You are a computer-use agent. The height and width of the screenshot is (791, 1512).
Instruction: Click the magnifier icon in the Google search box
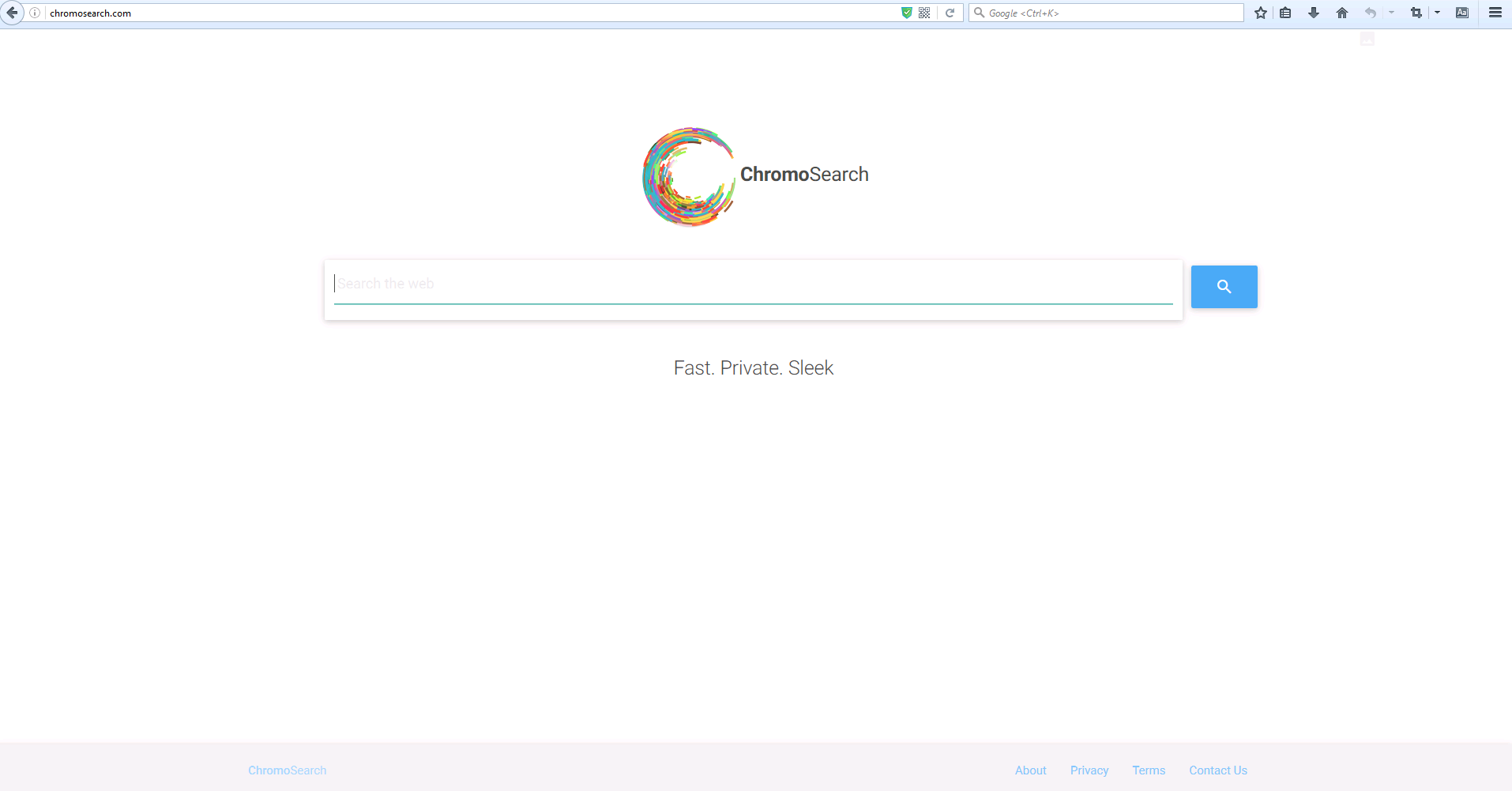tap(979, 13)
